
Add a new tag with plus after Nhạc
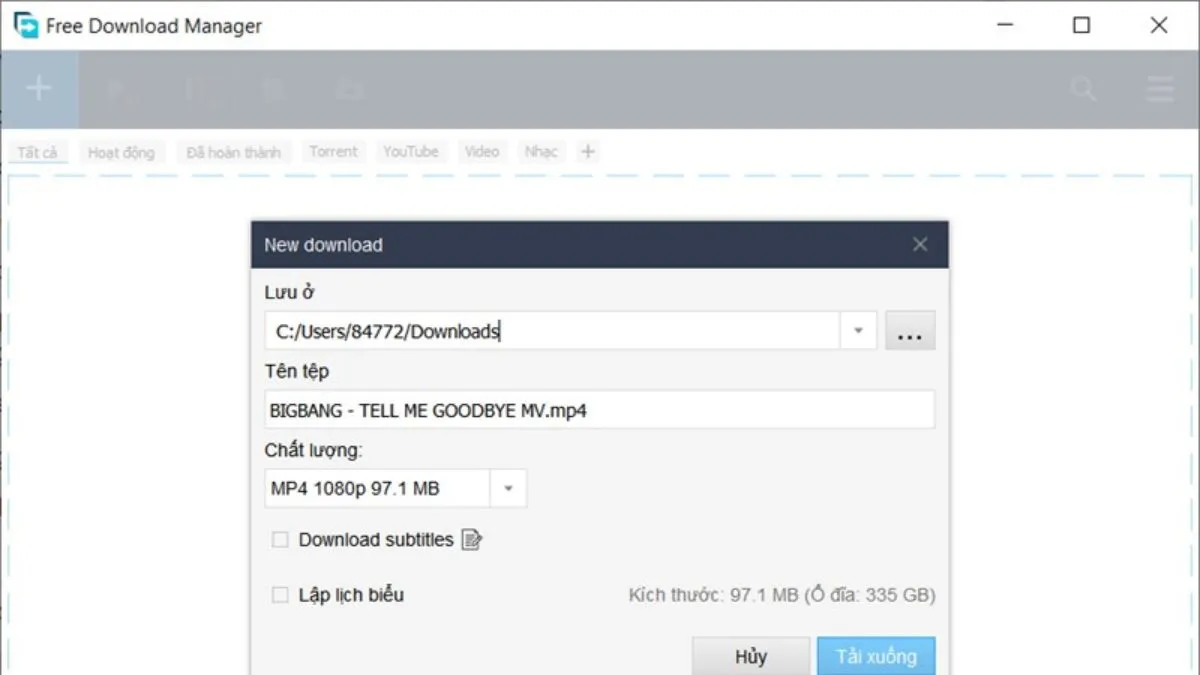point(588,152)
